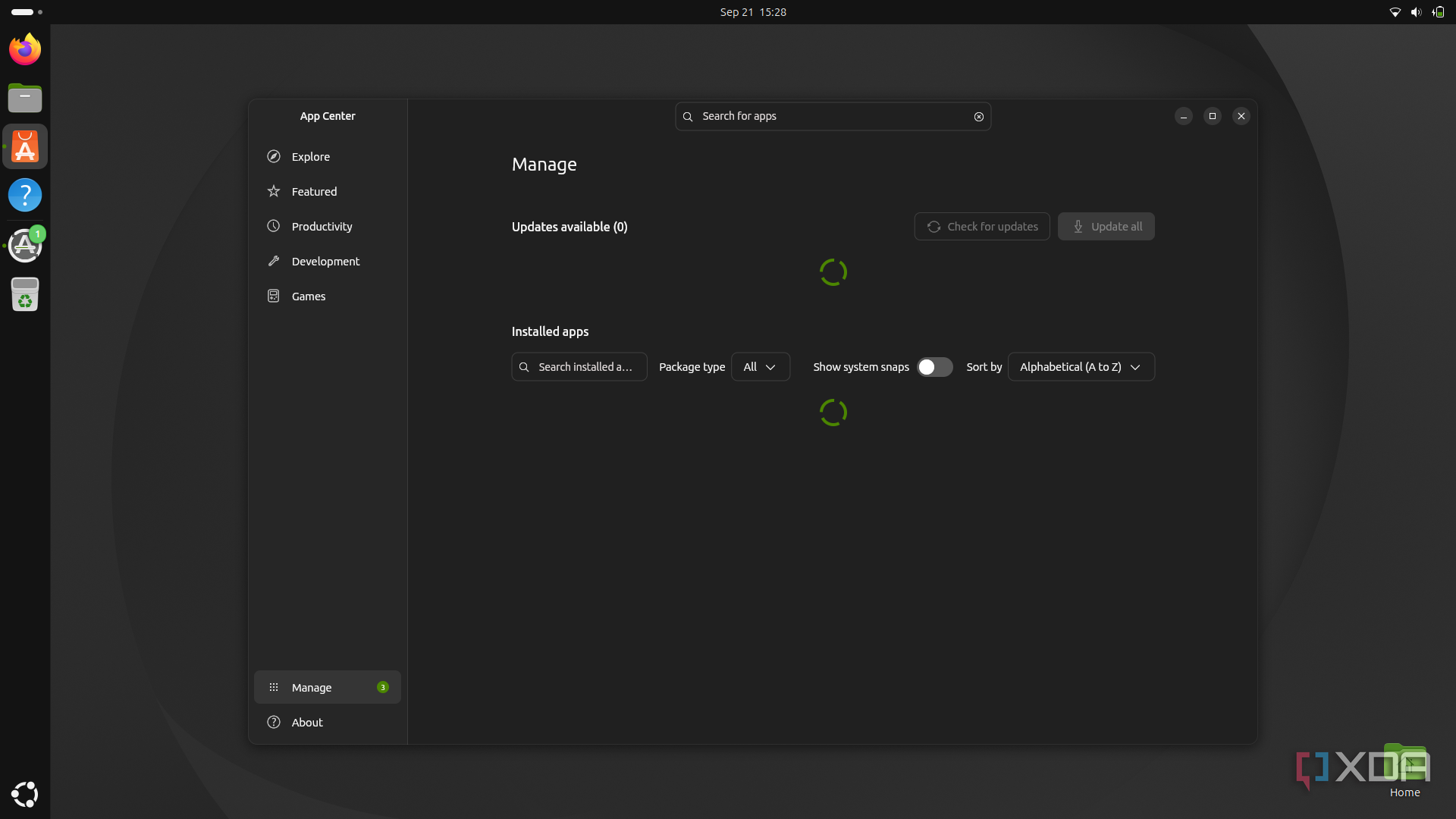Select the Productivity category
This screenshot has width=1456, height=819.
coord(328,226)
